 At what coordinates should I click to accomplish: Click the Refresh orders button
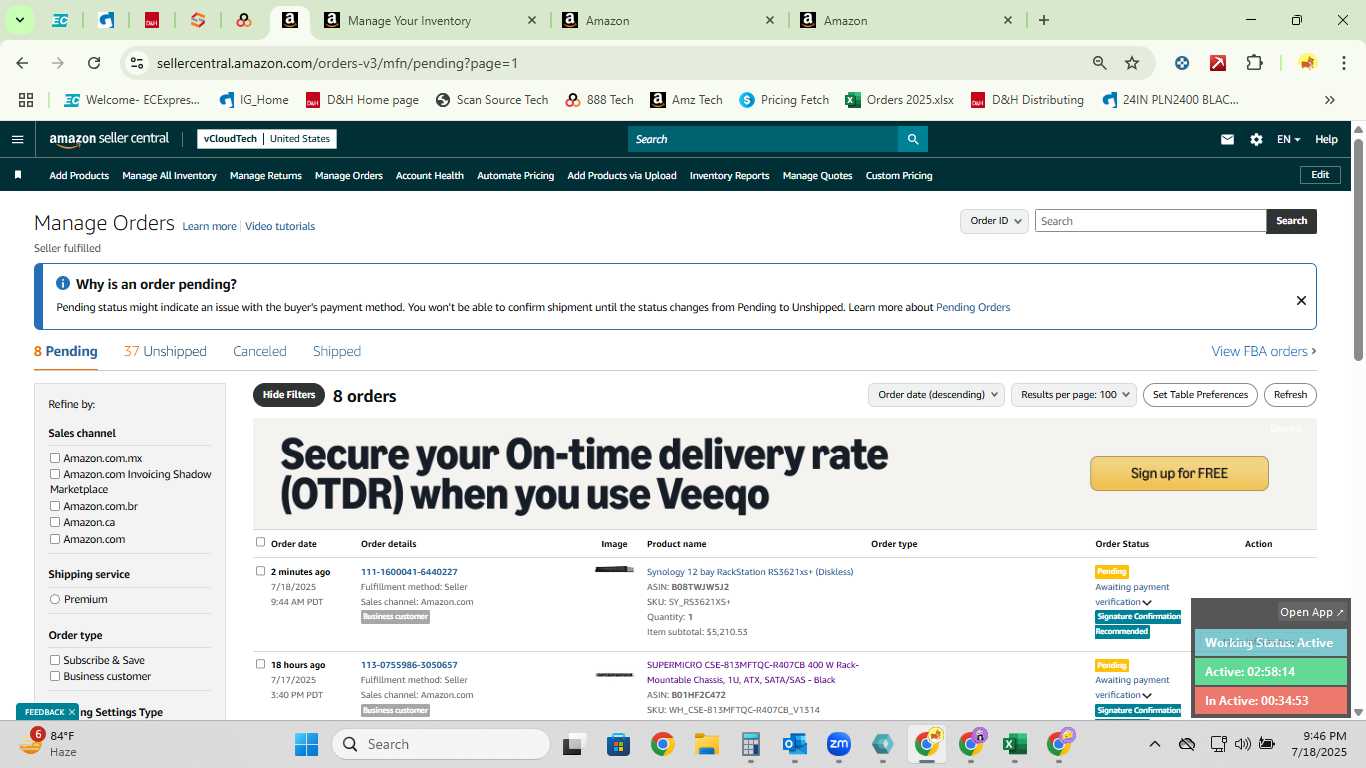pos(1290,395)
